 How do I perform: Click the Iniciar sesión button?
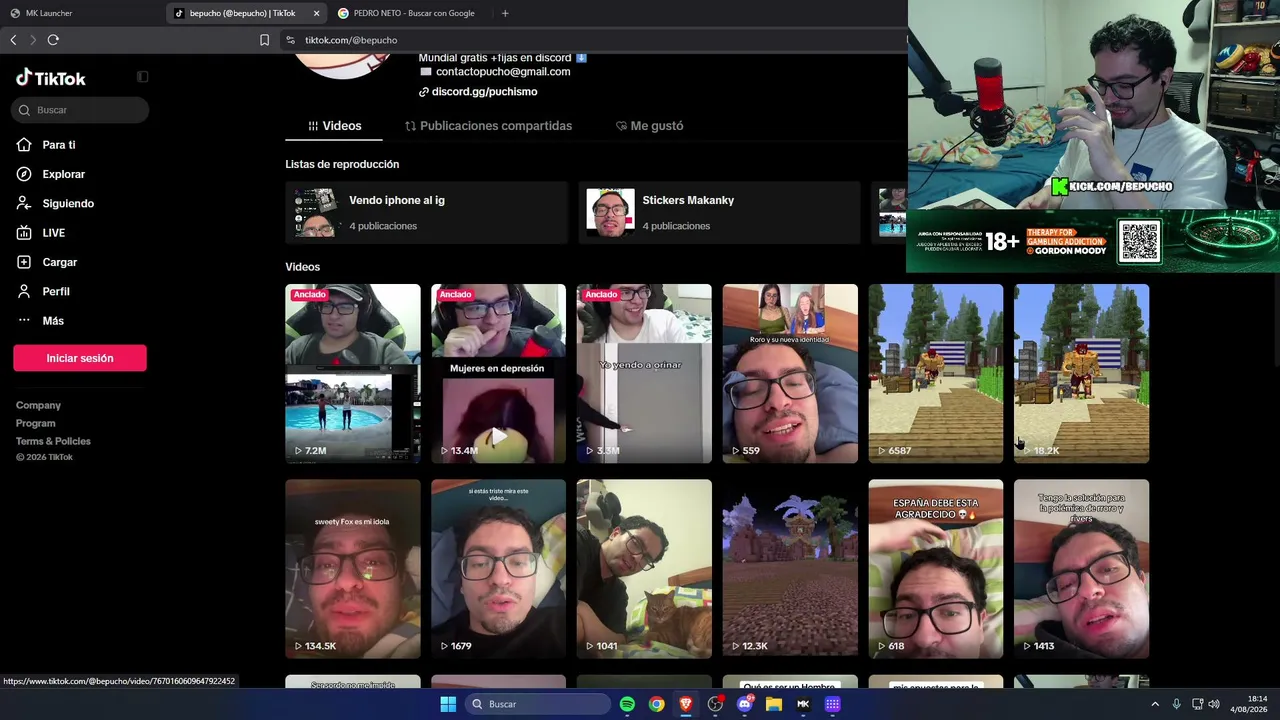point(80,358)
